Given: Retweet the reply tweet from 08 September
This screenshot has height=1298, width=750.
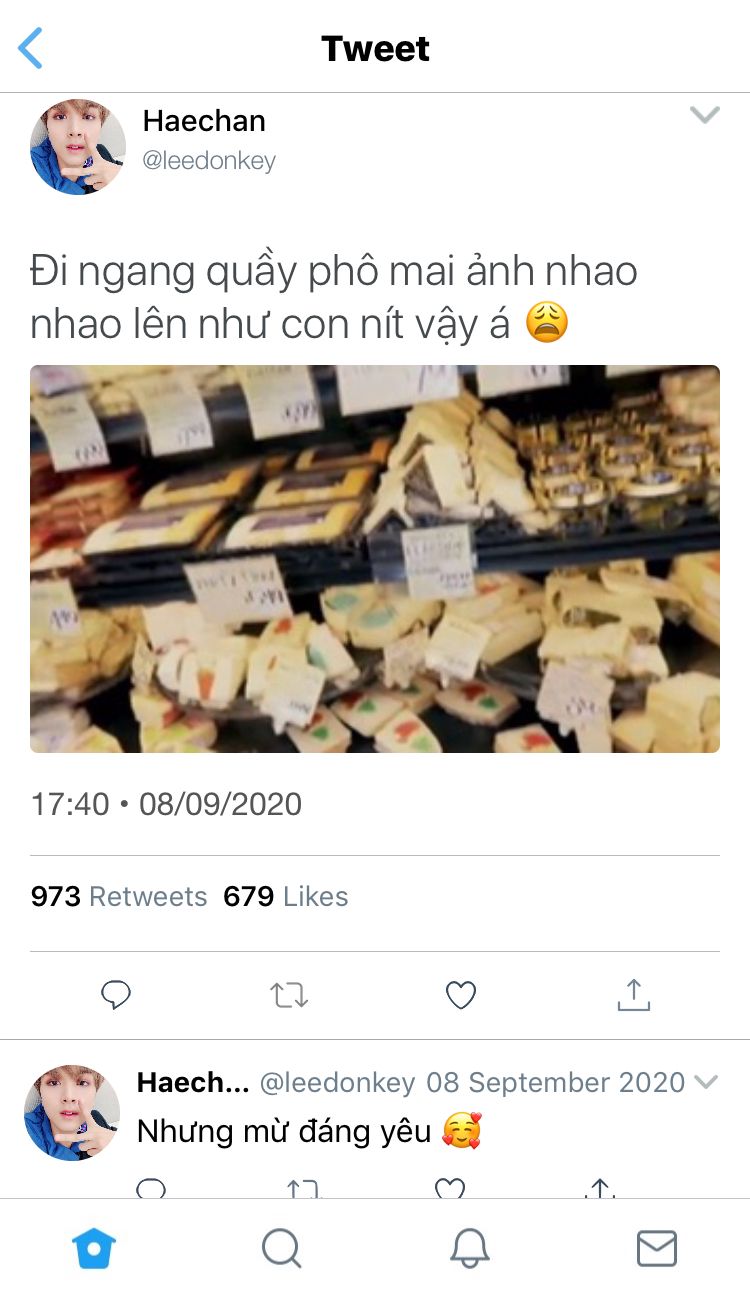Looking at the screenshot, I should pyautogui.click(x=303, y=1188).
